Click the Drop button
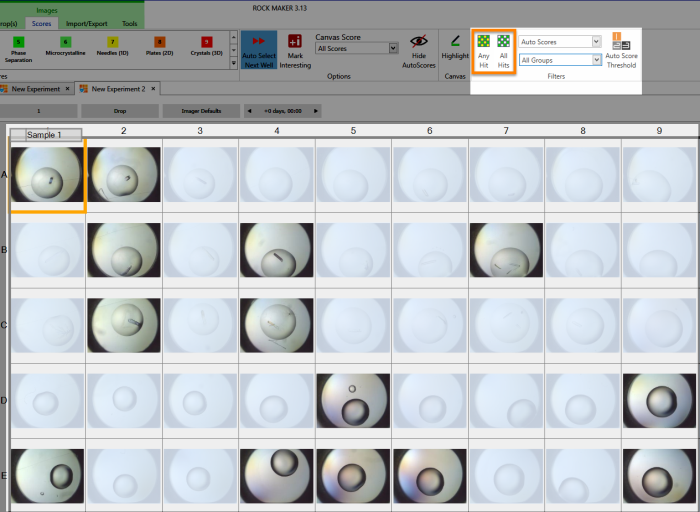The height and width of the screenshot is (512, 700). pyautogui.click(x=120, y=111)
